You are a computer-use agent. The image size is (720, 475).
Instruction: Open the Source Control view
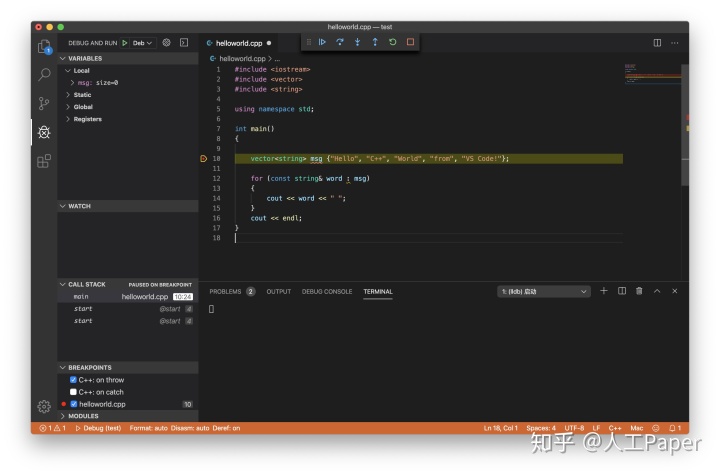click(44, 103)
